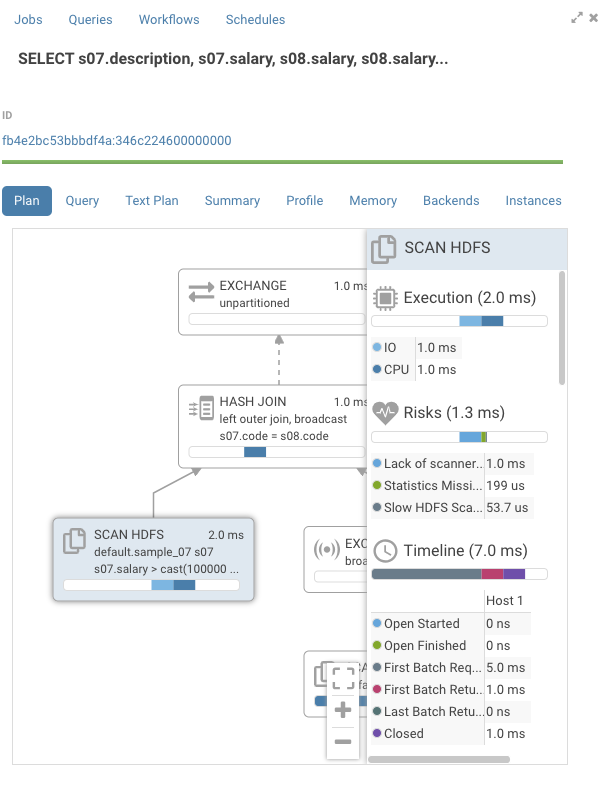Open the Schedules menu item

(x=255, y=19)
